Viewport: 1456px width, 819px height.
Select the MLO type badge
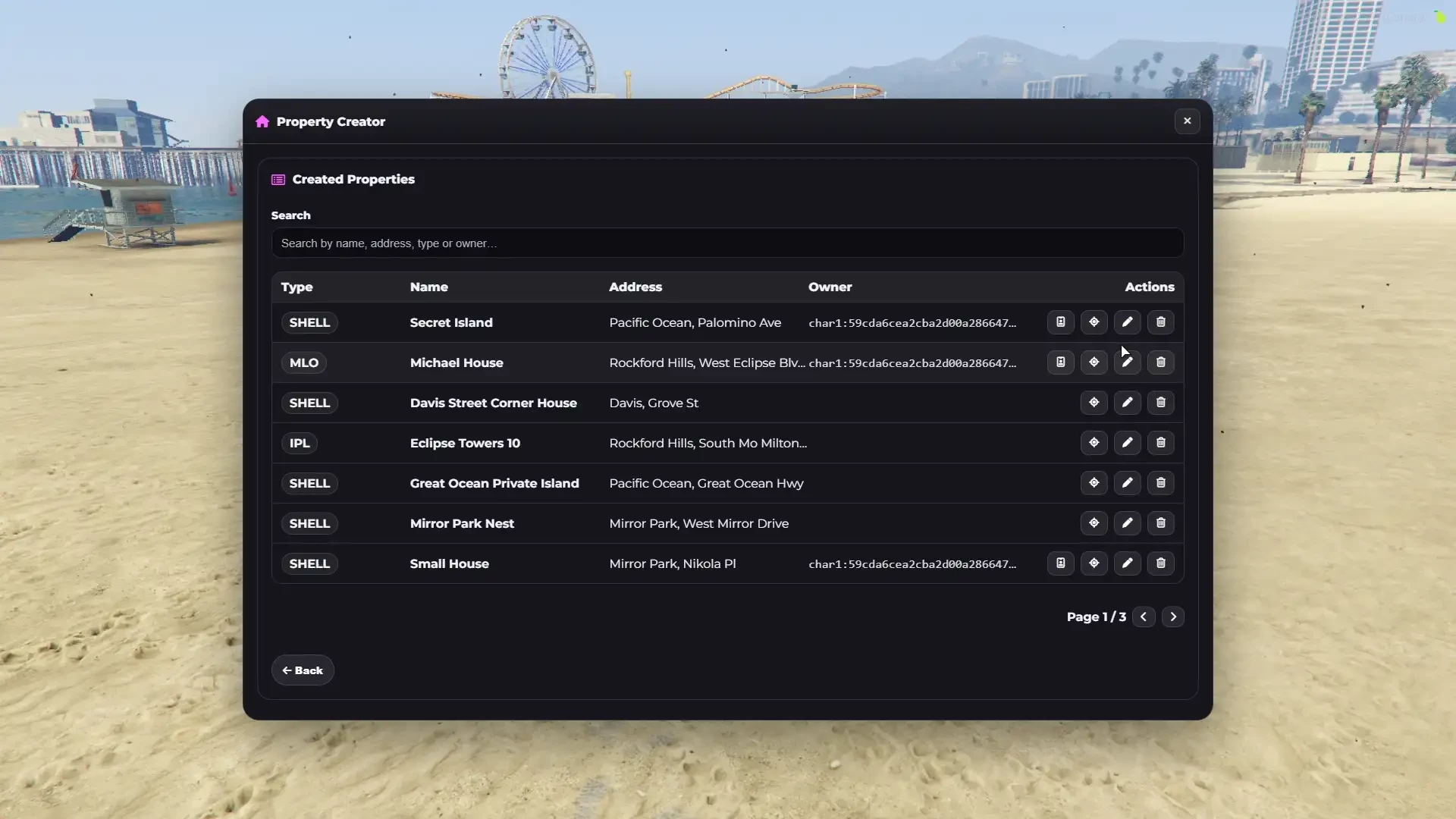coord(304,363)
